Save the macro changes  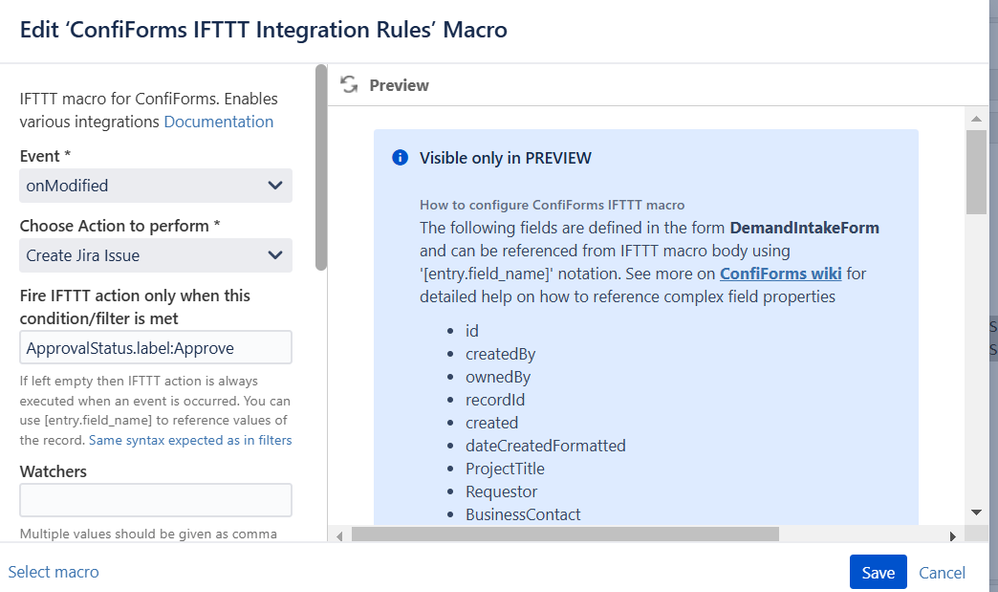[877, 572]
